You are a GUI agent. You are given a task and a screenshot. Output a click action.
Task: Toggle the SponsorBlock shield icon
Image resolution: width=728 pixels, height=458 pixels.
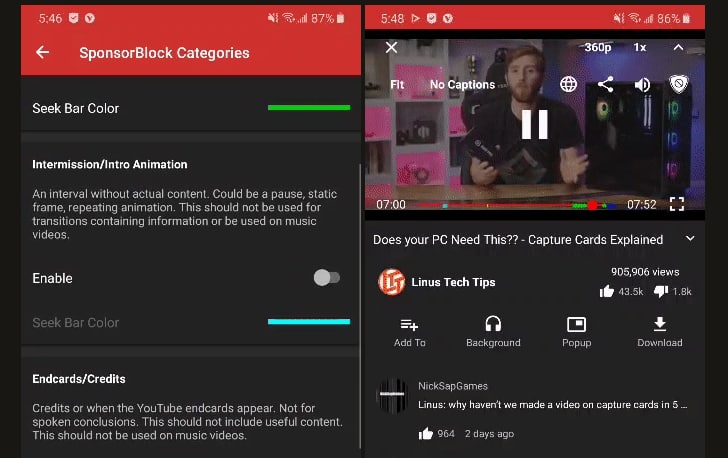678,85
